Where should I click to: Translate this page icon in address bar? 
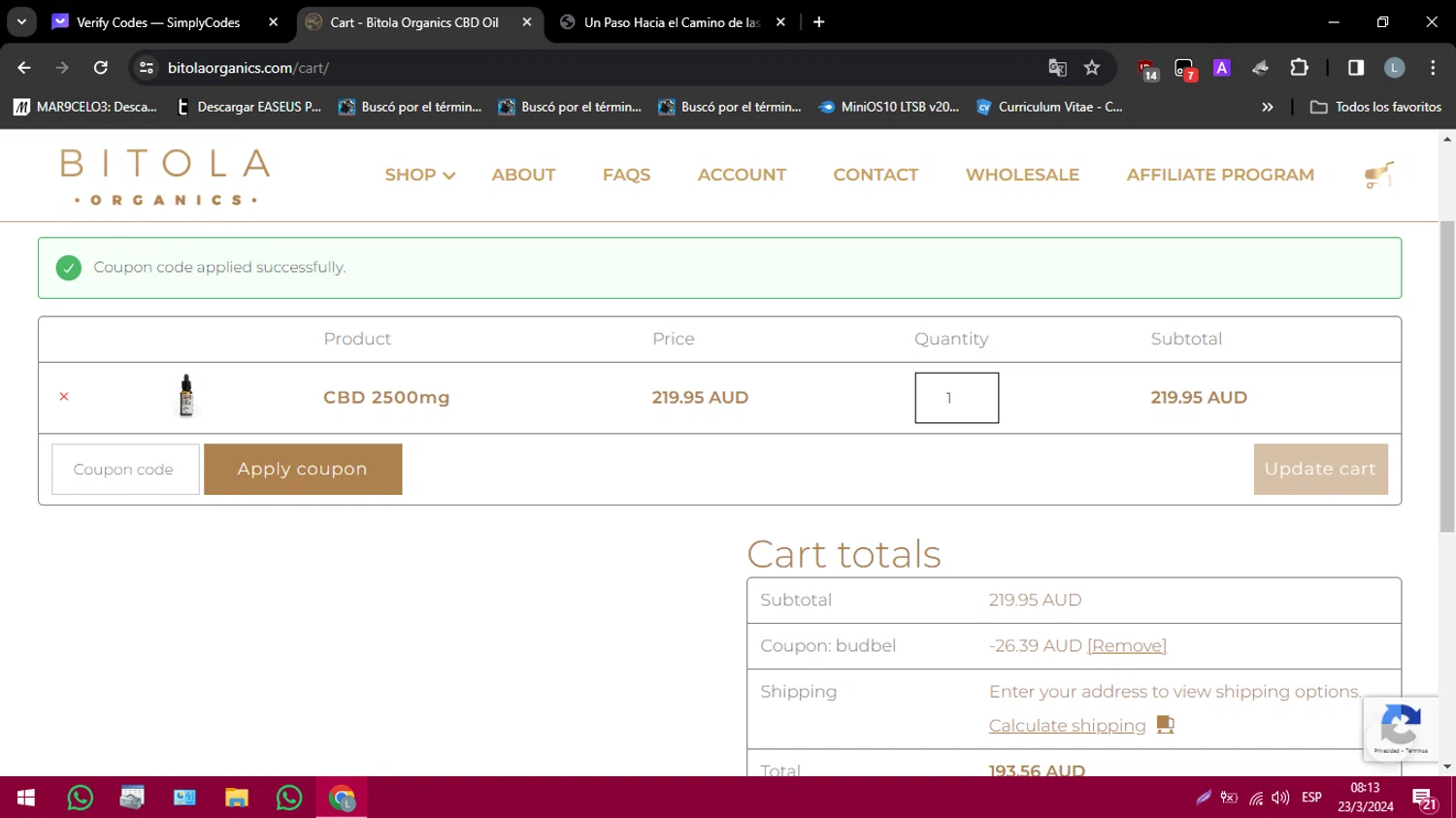1057,68
